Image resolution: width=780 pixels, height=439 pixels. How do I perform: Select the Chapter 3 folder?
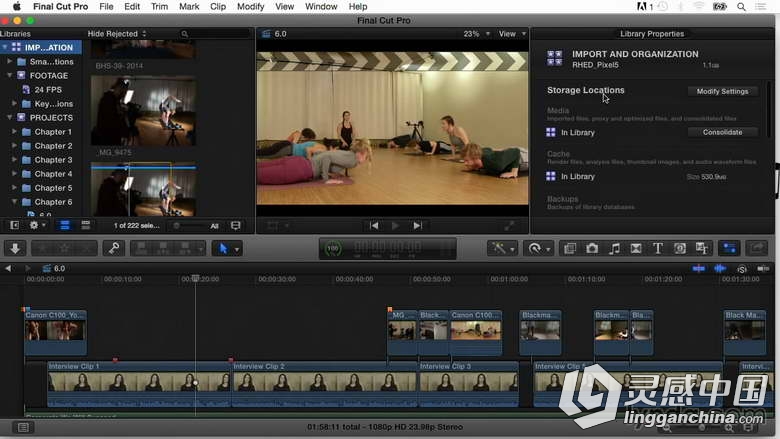point(53,160)
